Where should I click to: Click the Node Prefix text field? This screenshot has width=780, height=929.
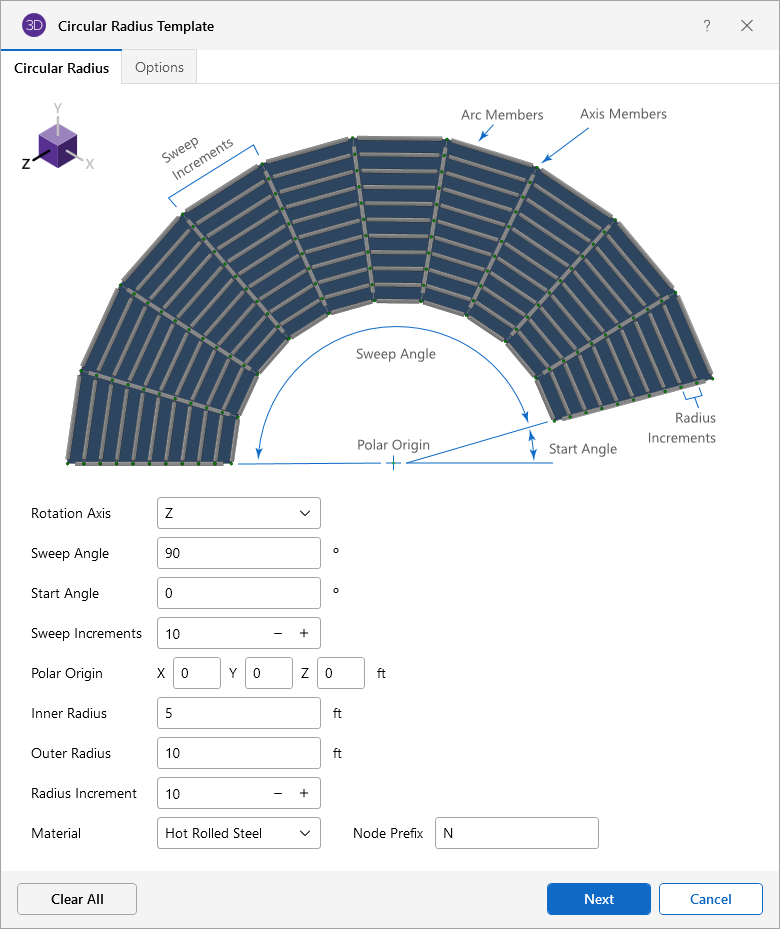coord(516,833)
